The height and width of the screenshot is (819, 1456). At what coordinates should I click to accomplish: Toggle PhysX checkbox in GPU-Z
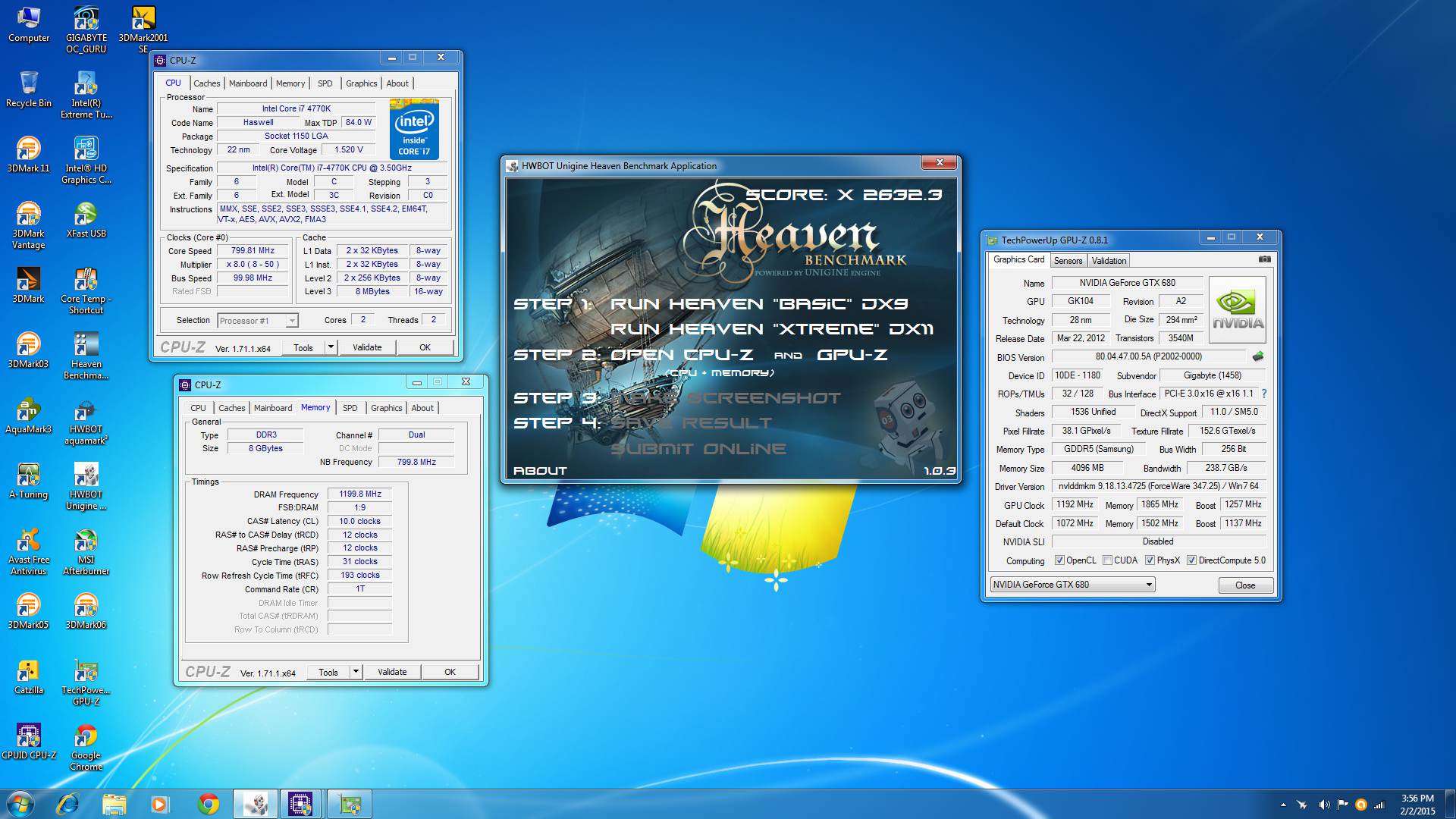pyautogui.click(x=1150, y=560)
